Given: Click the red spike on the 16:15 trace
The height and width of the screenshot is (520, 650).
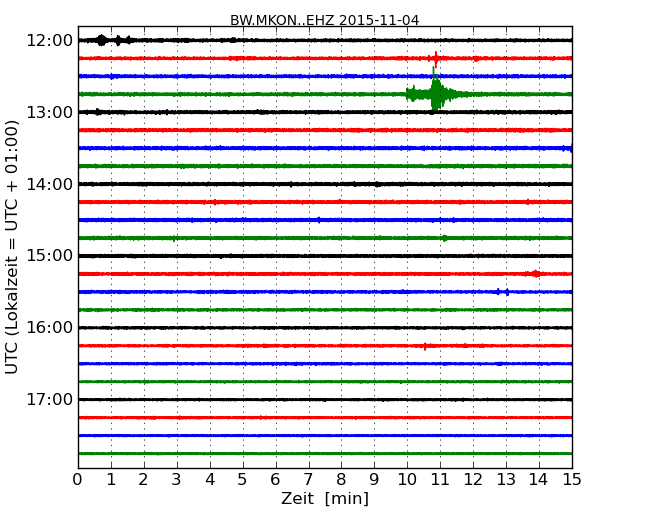Looking at the screenshot, I should click(x=425, y=346).
